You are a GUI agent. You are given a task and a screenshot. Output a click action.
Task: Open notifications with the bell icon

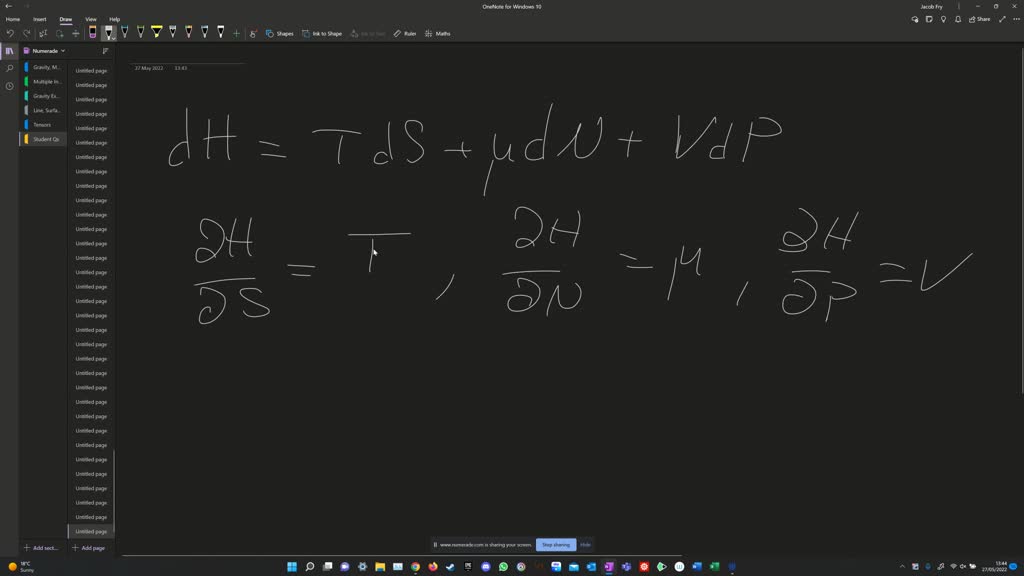(x=957, y=19)
